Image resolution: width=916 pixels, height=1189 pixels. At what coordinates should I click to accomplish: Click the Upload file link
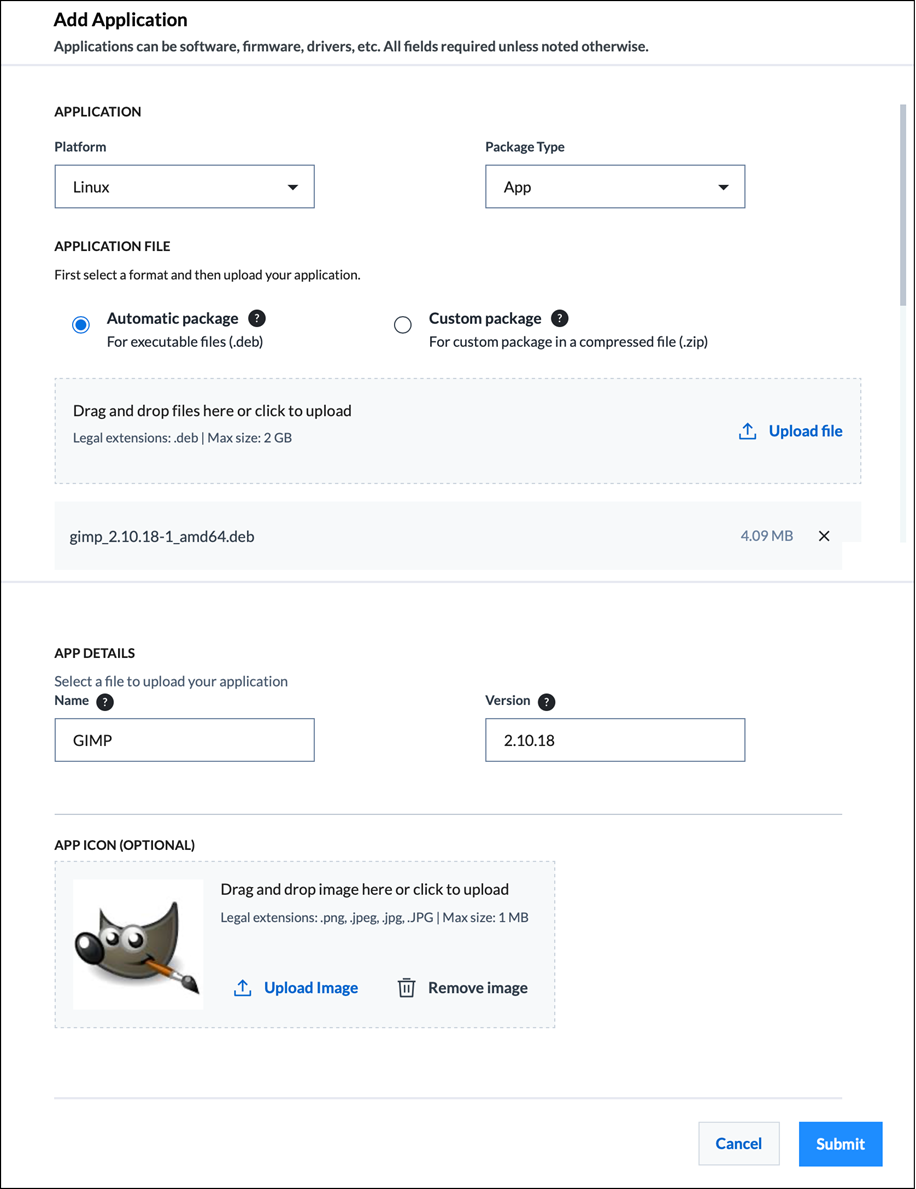click(805, 431)
